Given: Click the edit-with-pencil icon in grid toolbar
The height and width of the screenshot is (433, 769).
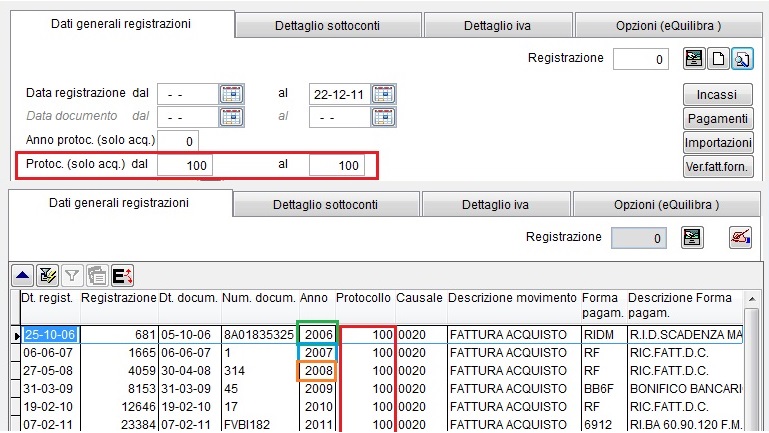Looking at the screenshot, I should point(47,275).
